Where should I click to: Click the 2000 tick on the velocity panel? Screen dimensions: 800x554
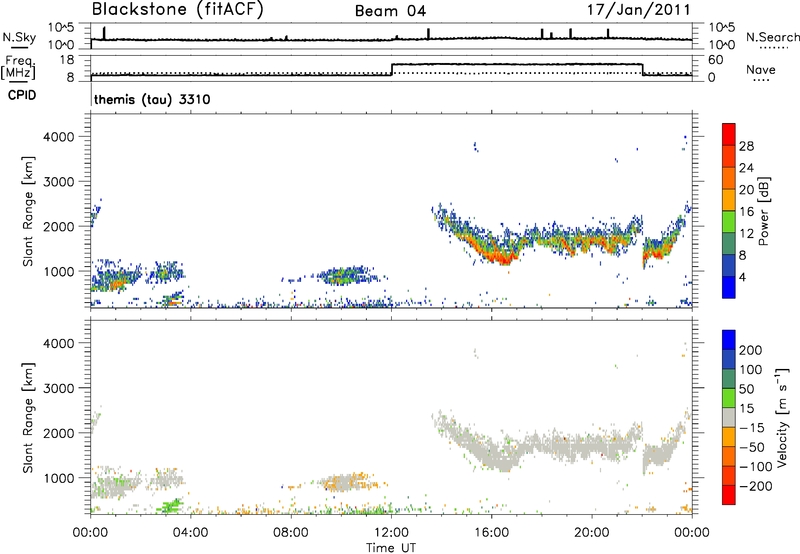(58, 433)
